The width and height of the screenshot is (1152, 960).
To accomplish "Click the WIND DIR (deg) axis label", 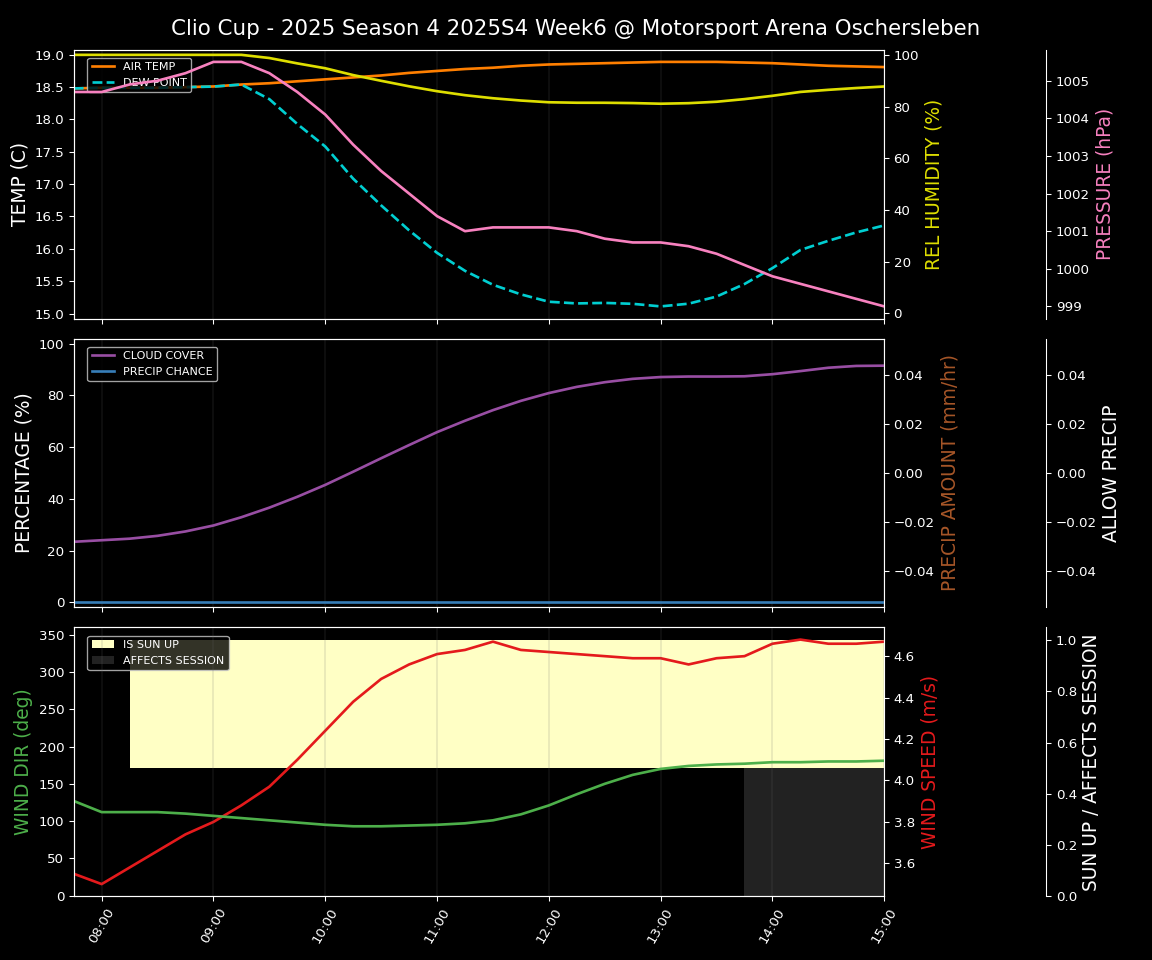I will 22,762.
